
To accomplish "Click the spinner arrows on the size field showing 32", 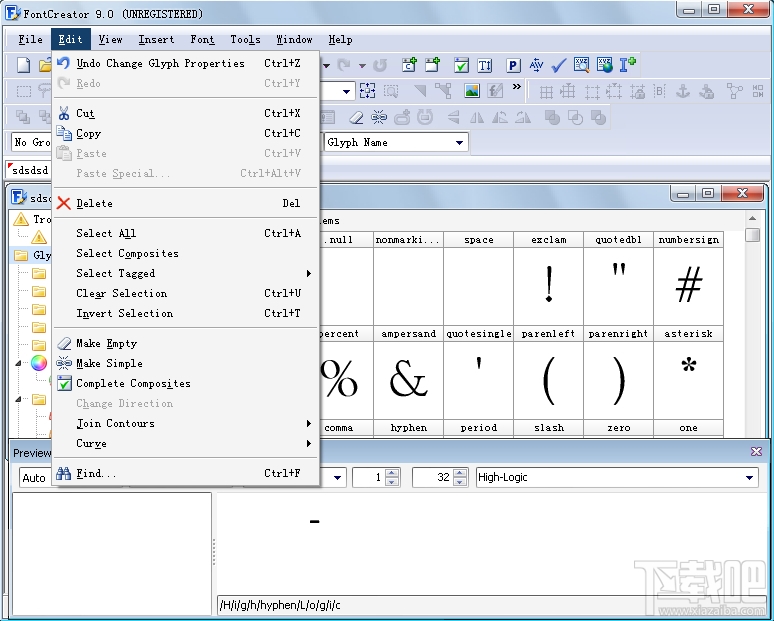I will click(x=460, y=477).
